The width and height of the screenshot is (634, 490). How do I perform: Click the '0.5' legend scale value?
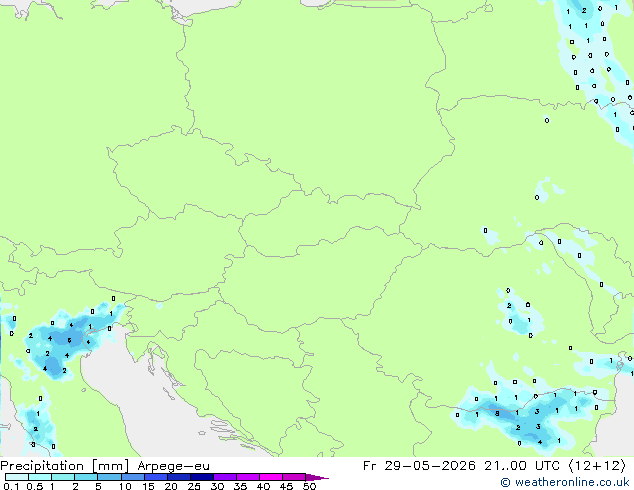pos(35,486)
